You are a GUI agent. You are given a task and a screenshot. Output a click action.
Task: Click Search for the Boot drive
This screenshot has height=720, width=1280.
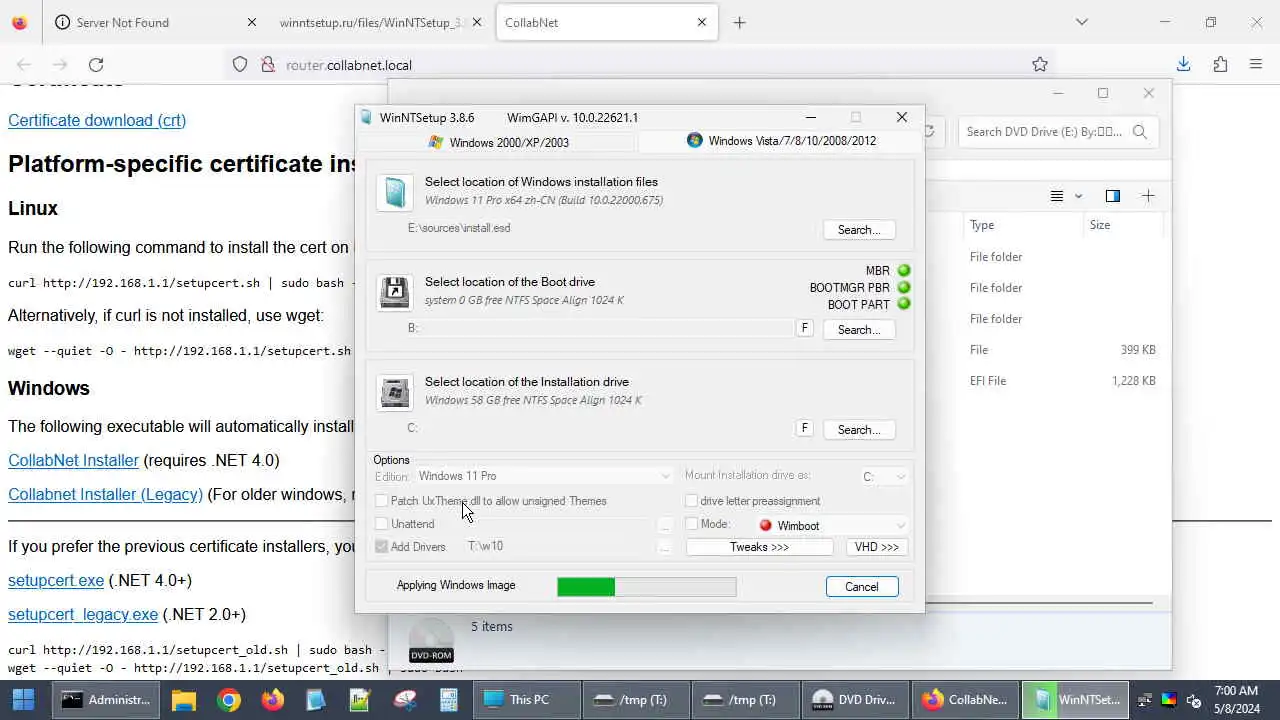click(x=859, y=330)
